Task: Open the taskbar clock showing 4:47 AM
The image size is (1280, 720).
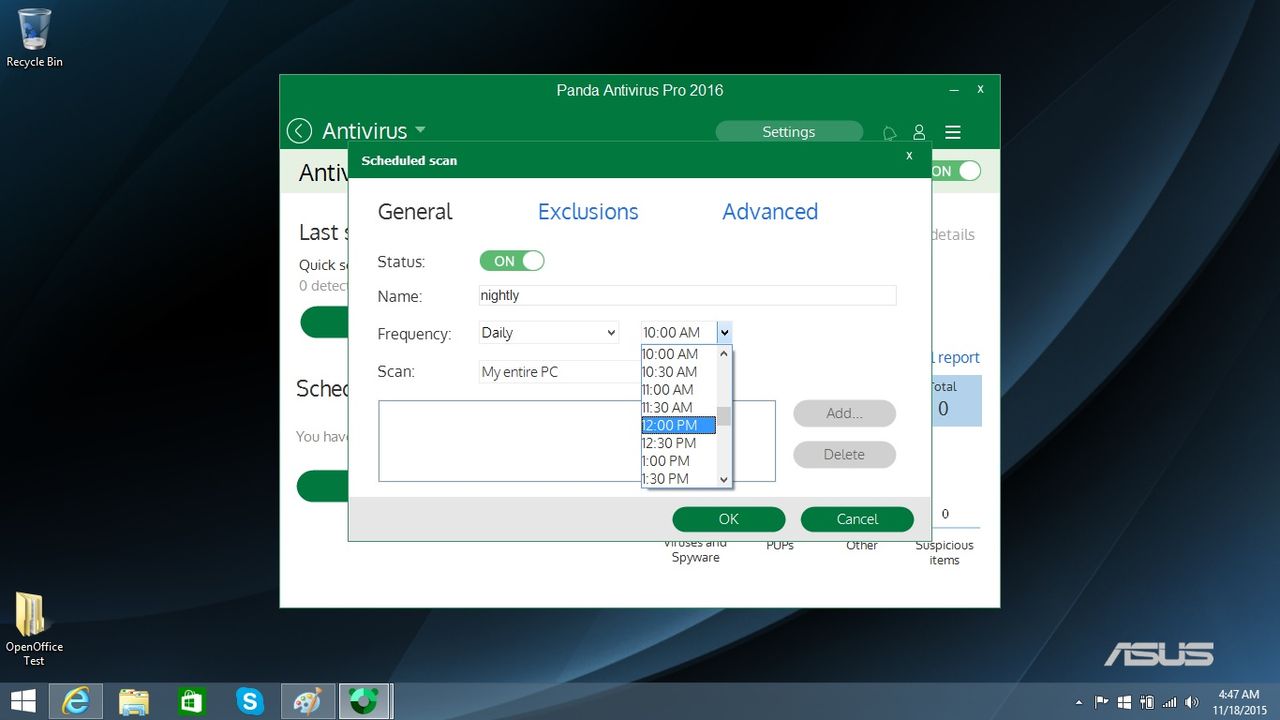Action: point(1239,702)
